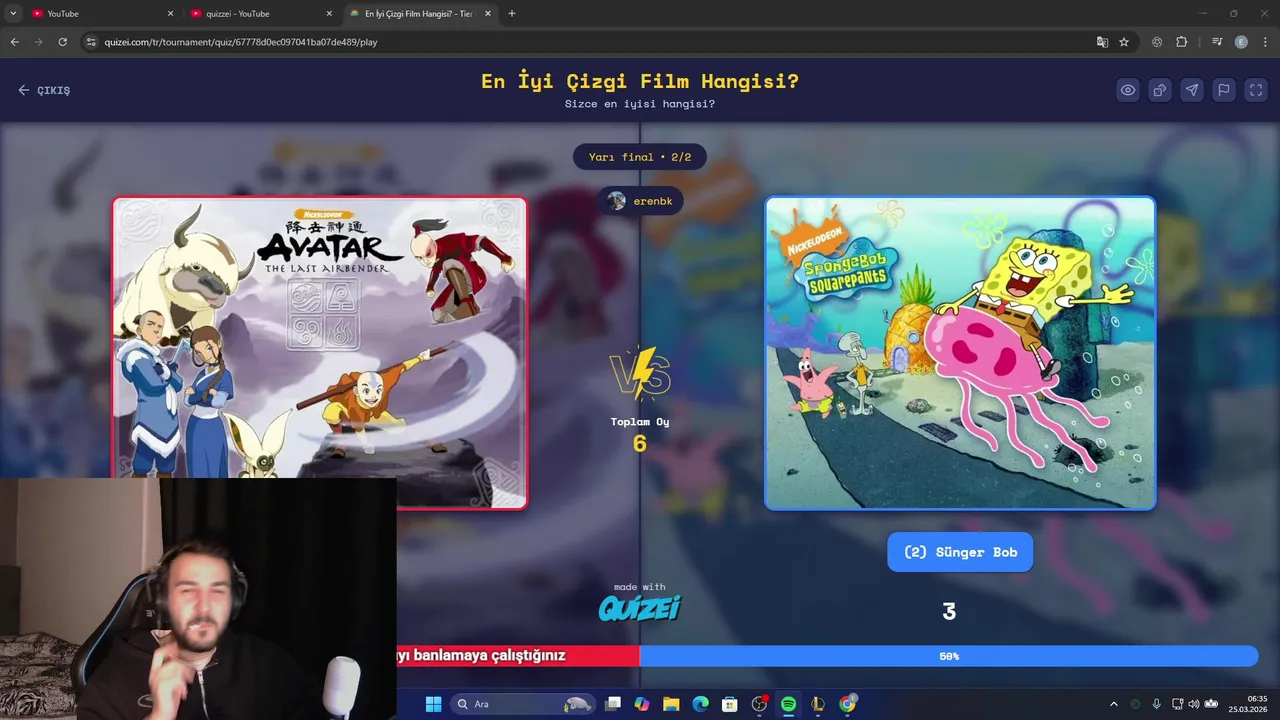Select the Avatar The Last Airbender image
This screenshot has height=720, width=1280.
click(x=320, y=352)
